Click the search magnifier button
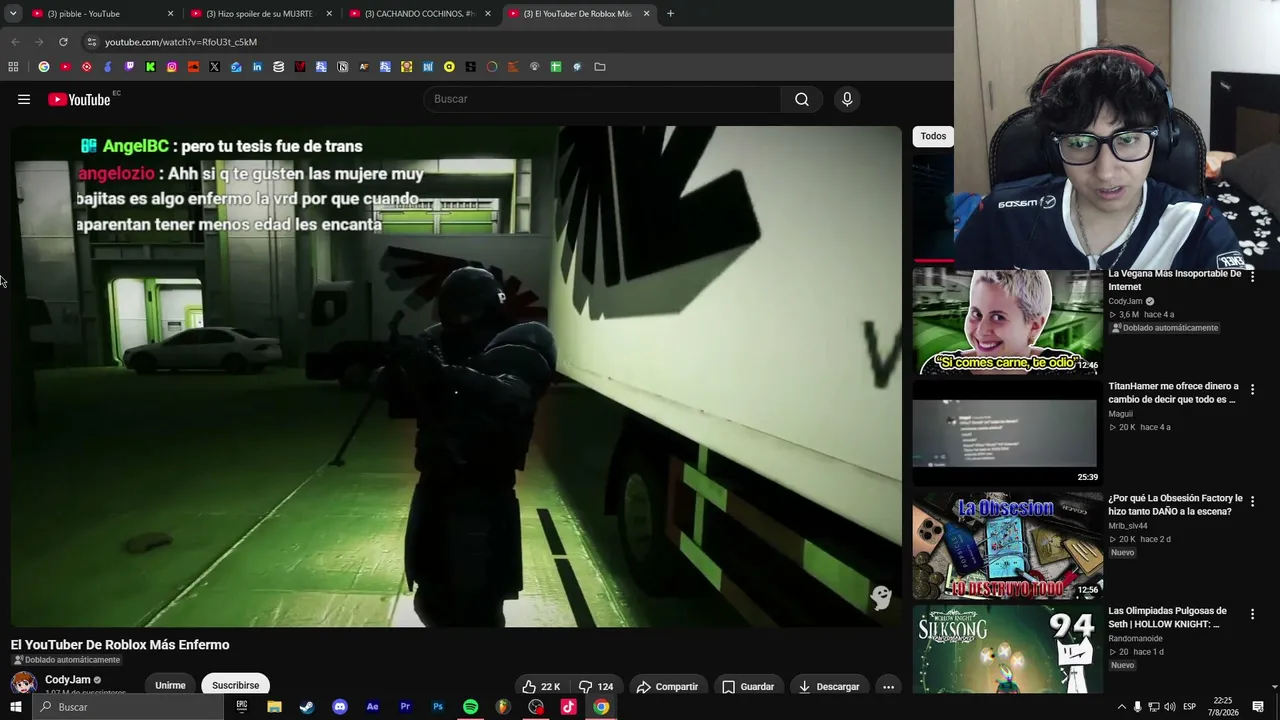 pyautogui.click(x=801, y=99)
